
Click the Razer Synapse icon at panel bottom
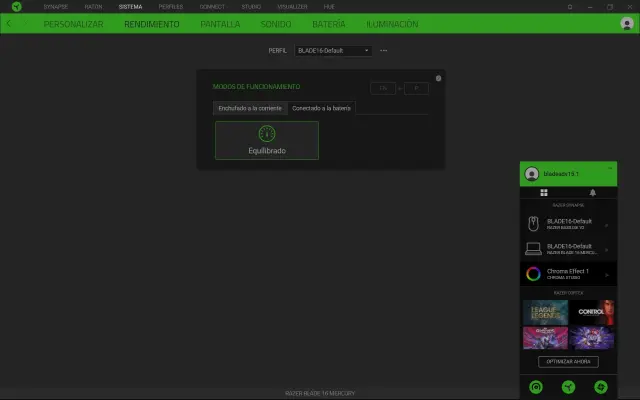pyautogui.click(x=536, y=386)
